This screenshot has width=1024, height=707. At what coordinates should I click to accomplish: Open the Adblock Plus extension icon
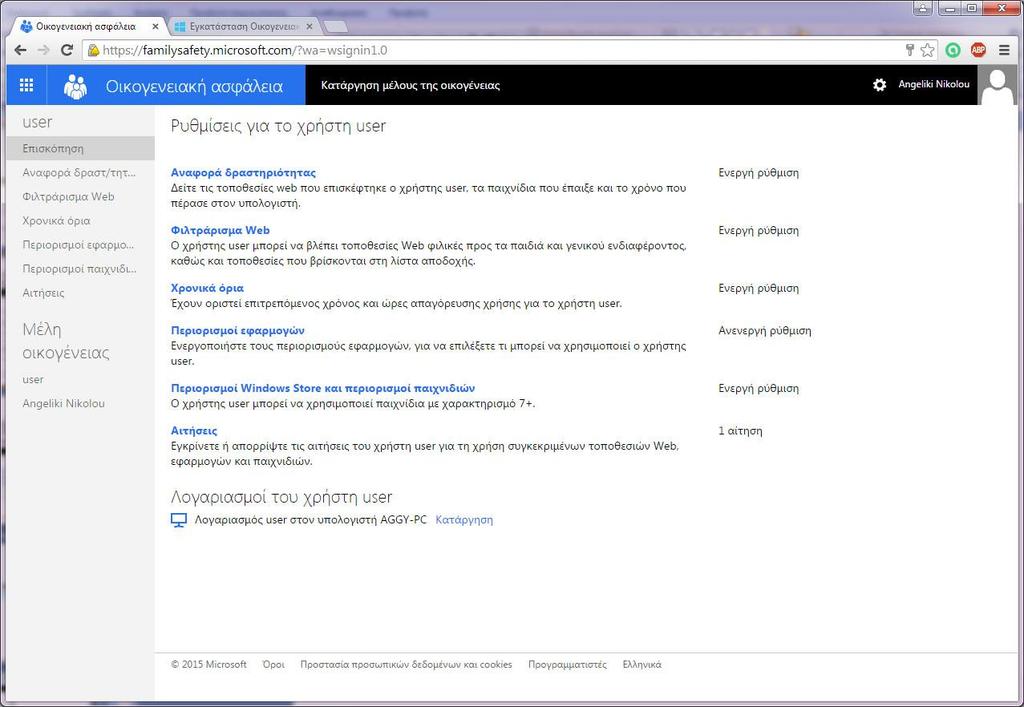[978, 50]
